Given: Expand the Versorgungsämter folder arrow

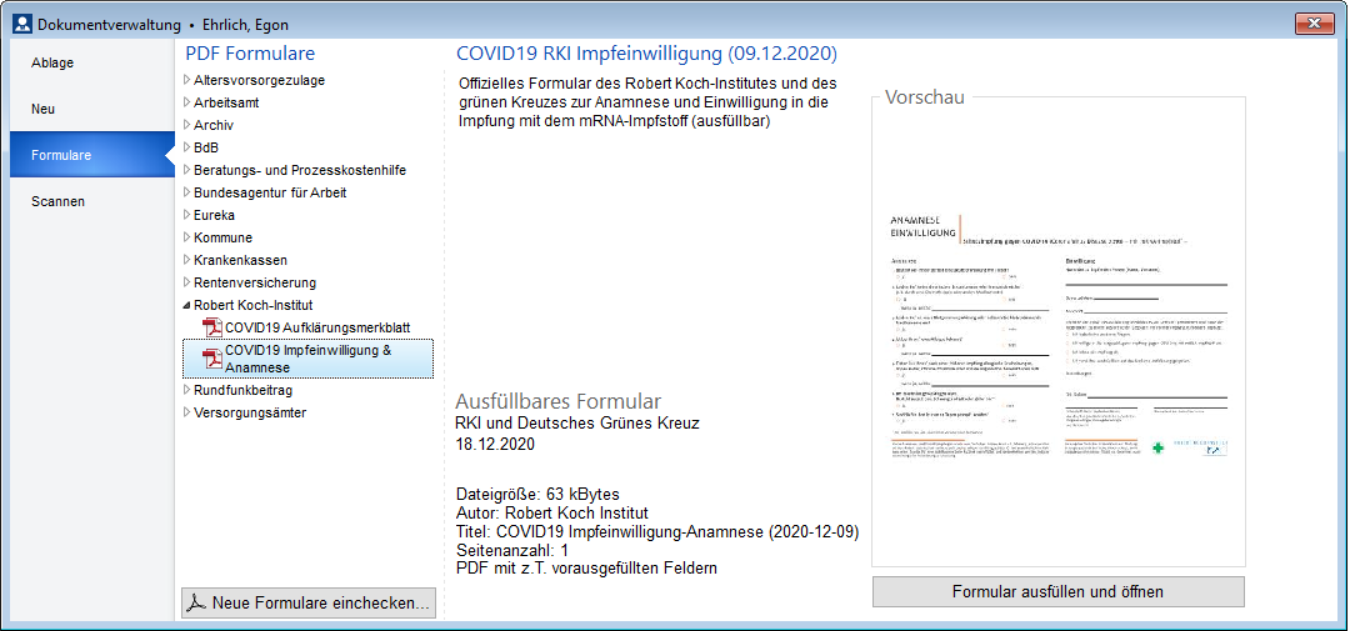Looking at the screenshot, I should 187,412.
